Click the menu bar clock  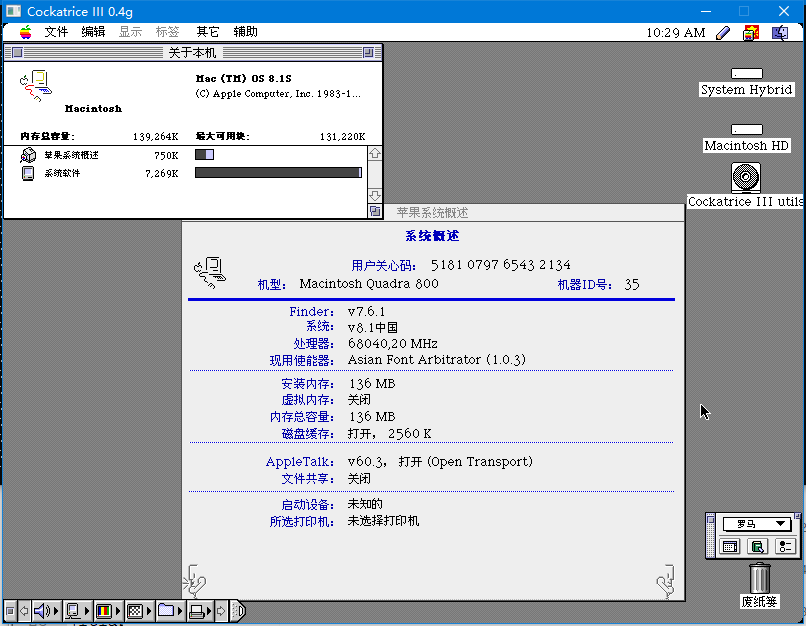tap(675, 33)
